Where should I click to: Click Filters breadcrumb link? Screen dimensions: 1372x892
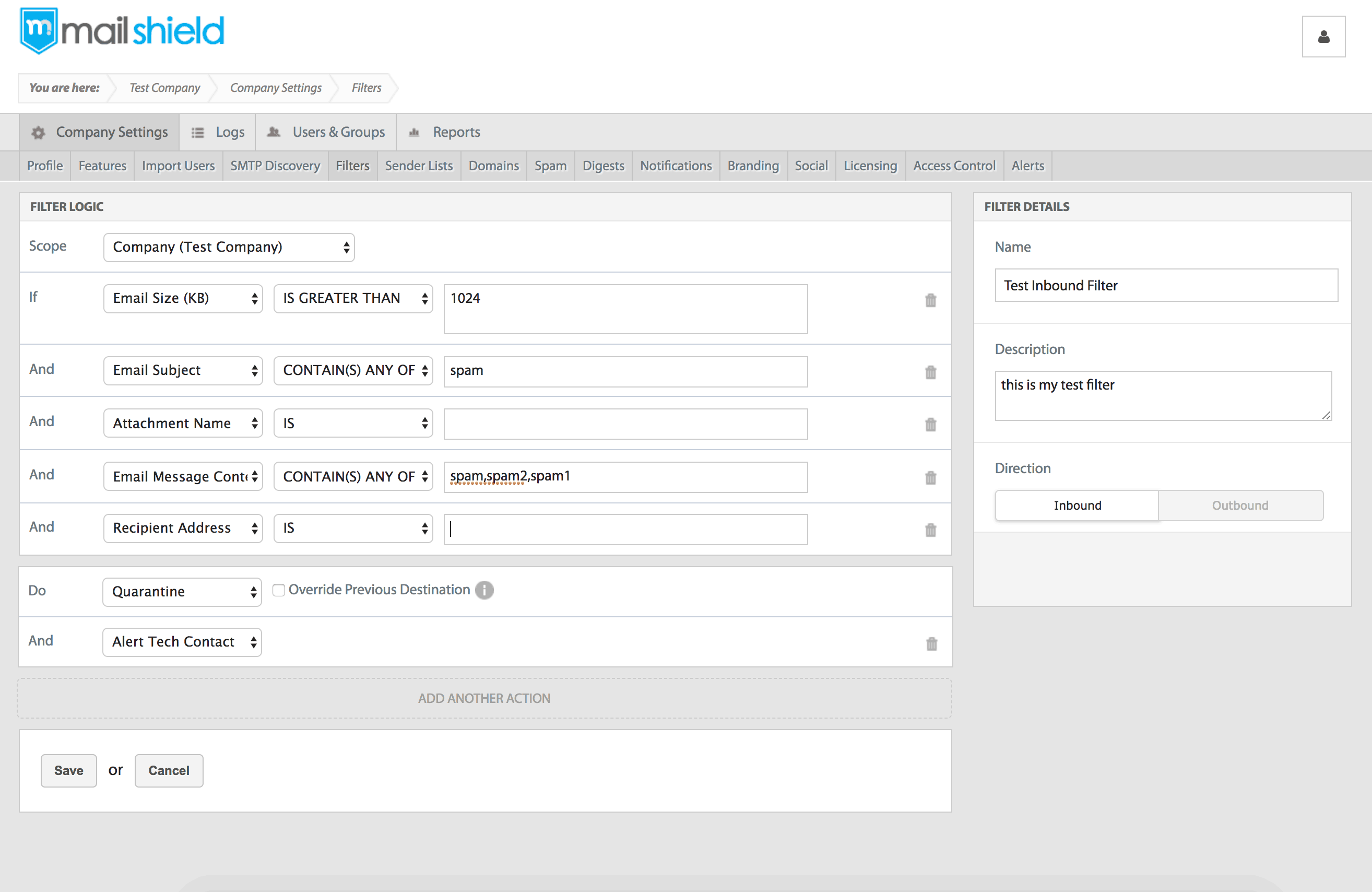coord(366,88)
